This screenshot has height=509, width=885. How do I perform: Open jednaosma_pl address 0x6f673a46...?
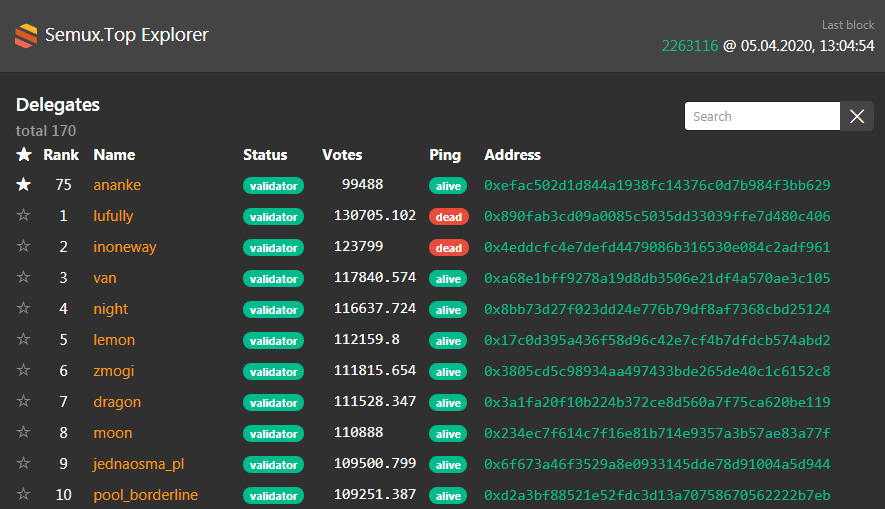(657, 464)
